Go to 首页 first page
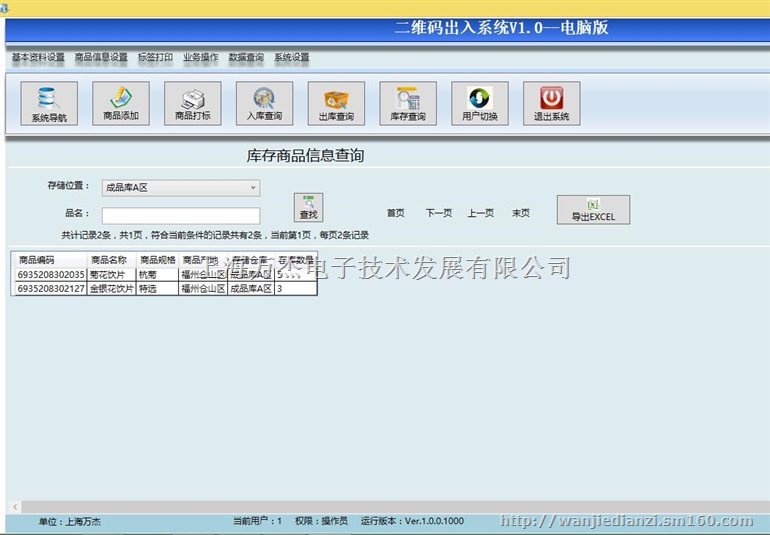This screenshot has height=535, width=770. pyautogui.click(x=395, y=213)
